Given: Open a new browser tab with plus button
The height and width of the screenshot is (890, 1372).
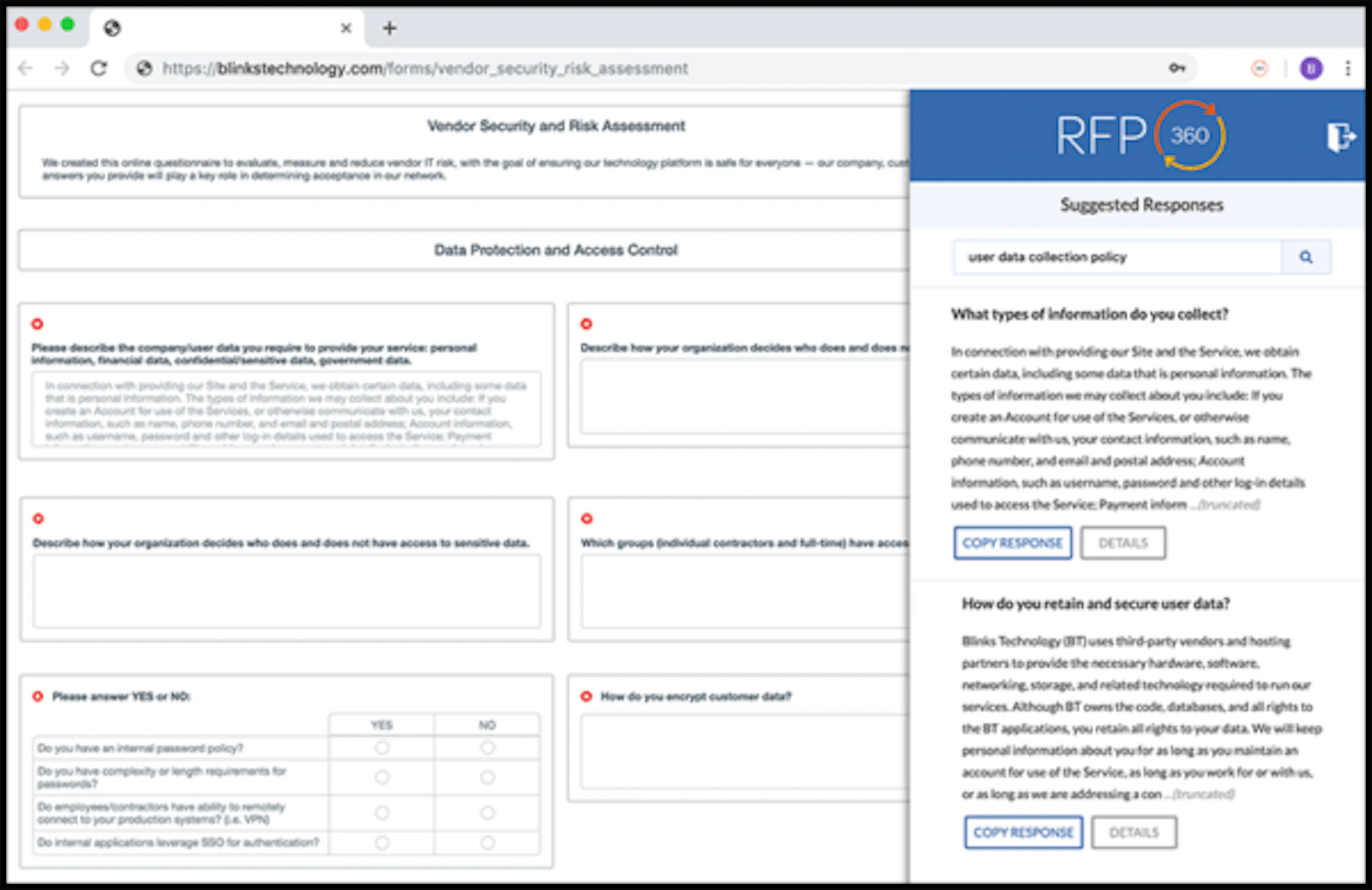Looking at the screenshot, I should point(390,28).
